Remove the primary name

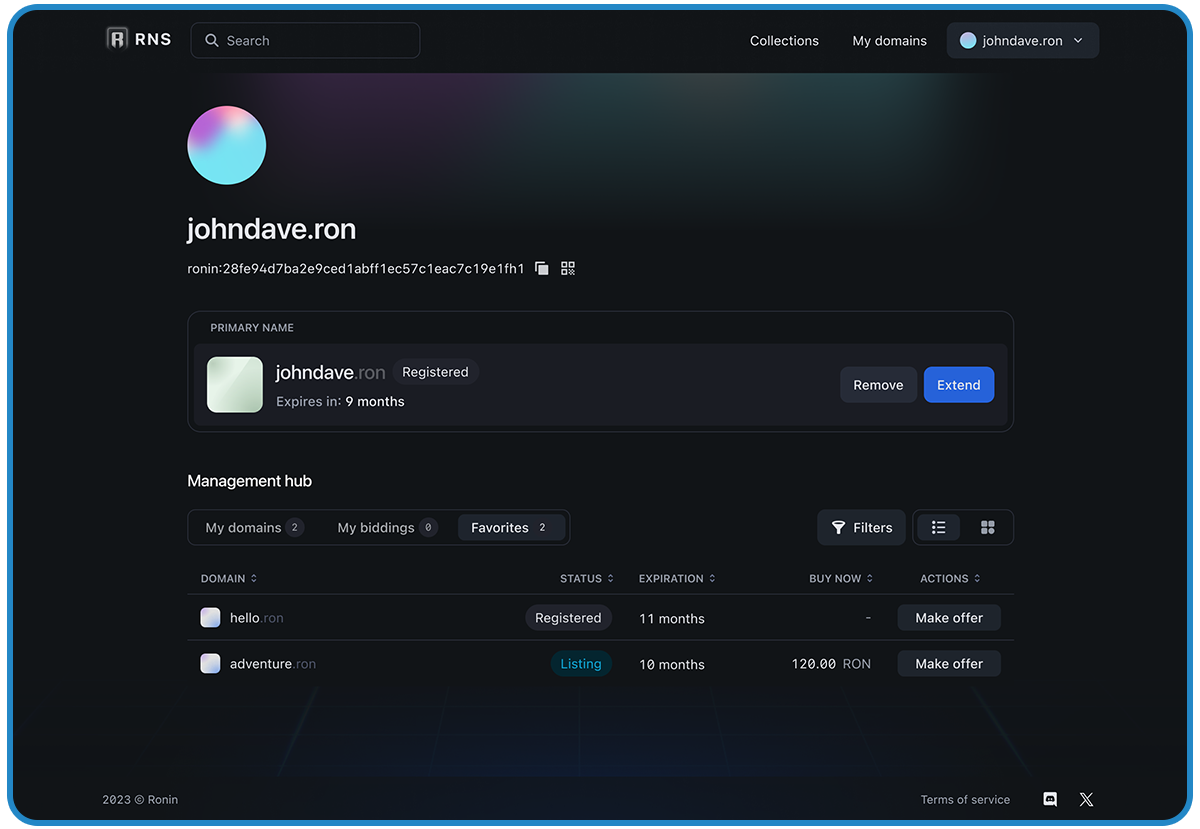pos(878,385)
